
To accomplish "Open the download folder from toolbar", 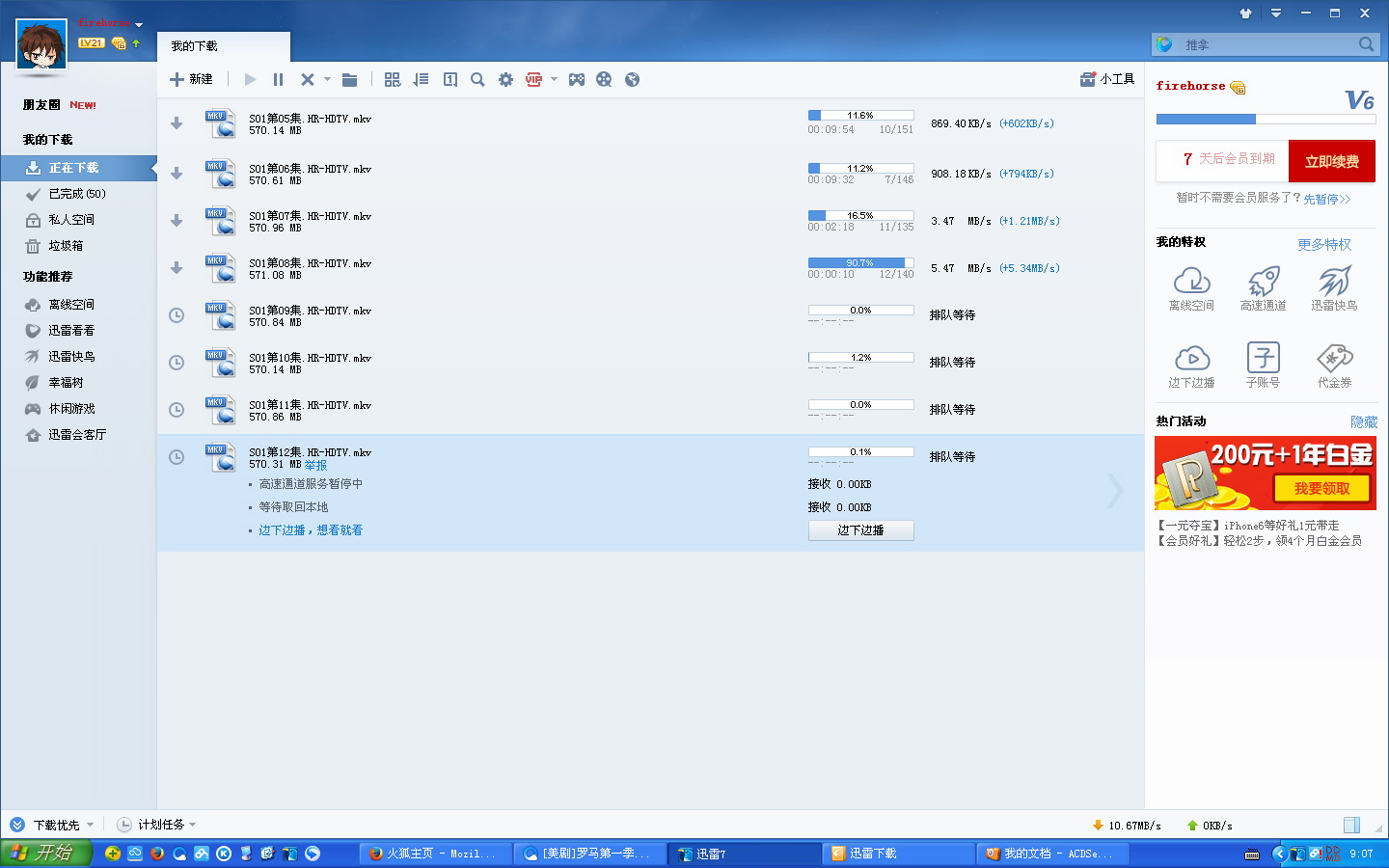I will 349,80.
